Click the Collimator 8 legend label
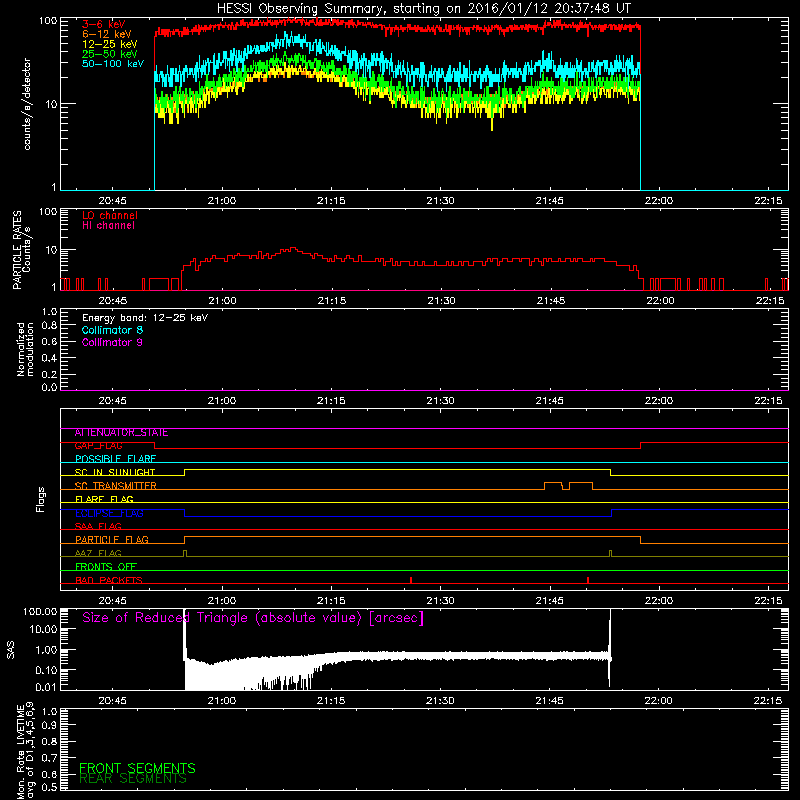The width and height of the screenshot is (800, 800). pyautogui.click(x=112, y=330)
